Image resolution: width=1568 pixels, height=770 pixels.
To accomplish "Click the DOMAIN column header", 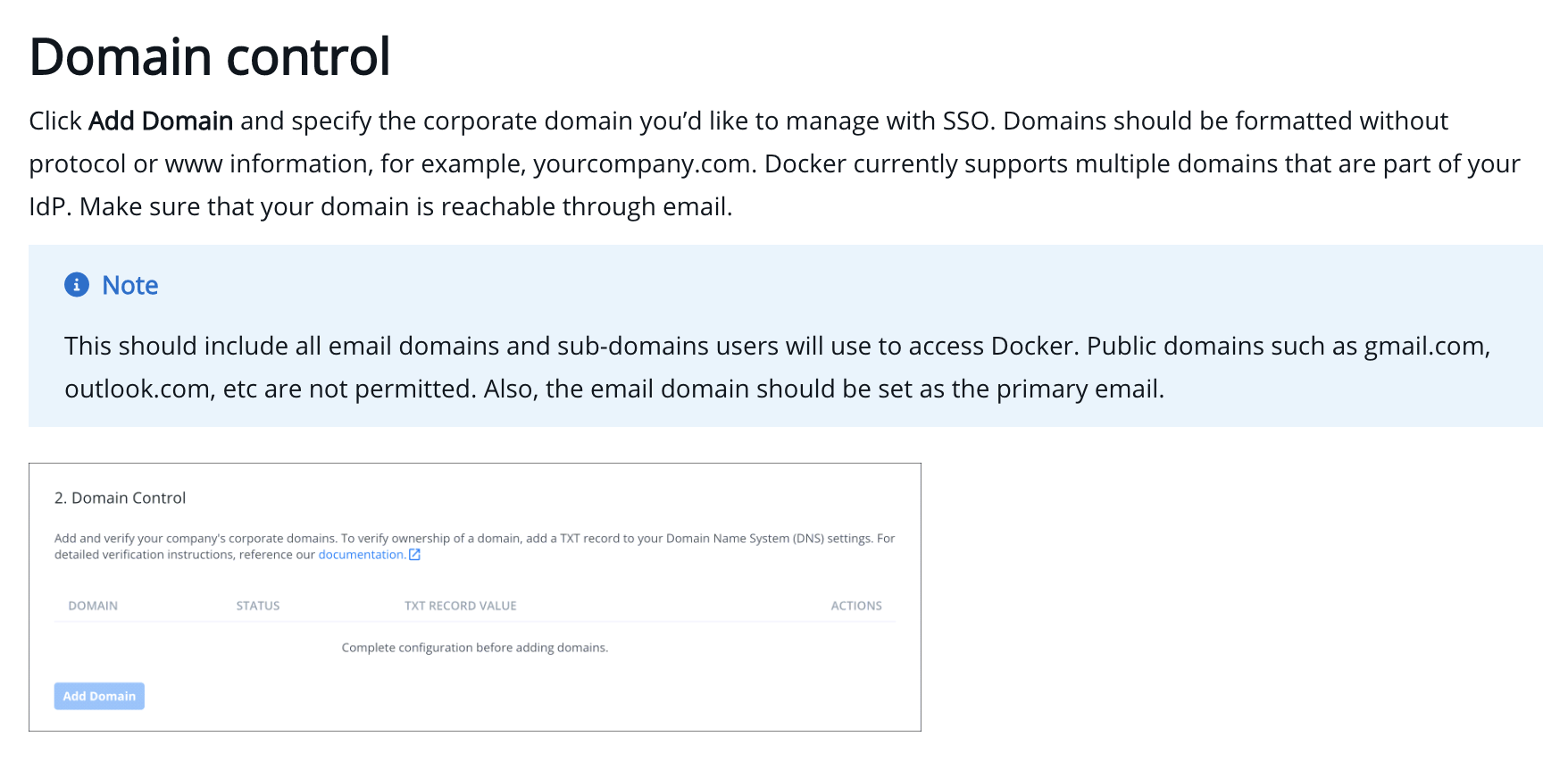I will [93, 606].
